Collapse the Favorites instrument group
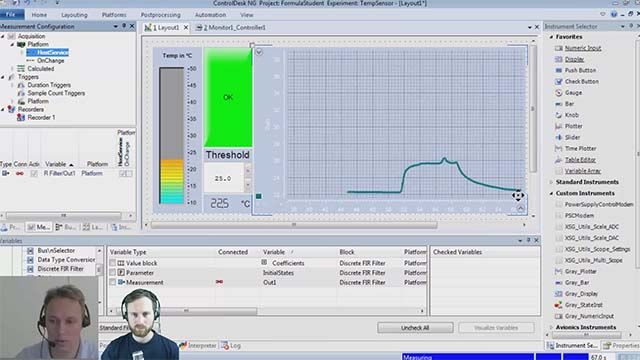This screenshot has height=360, width=640. 551,37
